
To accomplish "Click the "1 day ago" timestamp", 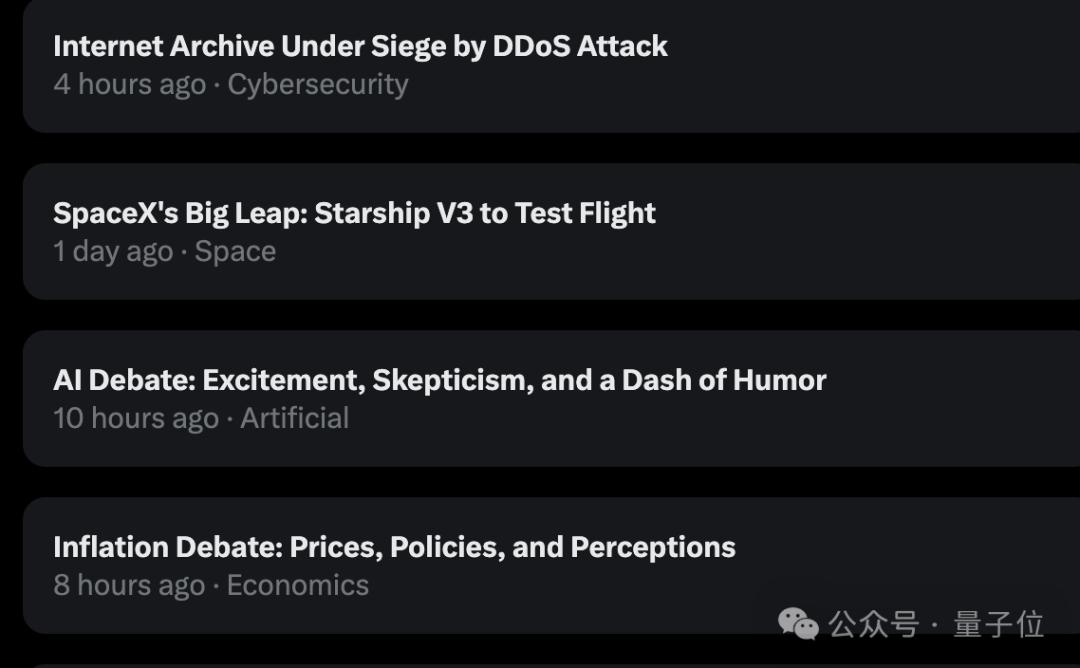I will 113,252.
